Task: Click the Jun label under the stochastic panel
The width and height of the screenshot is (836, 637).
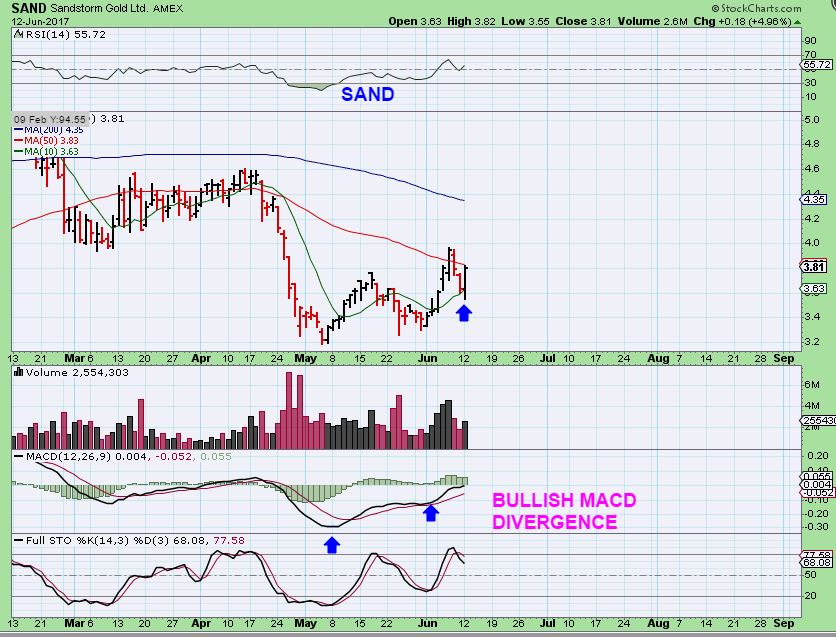Action: point(428,623)
